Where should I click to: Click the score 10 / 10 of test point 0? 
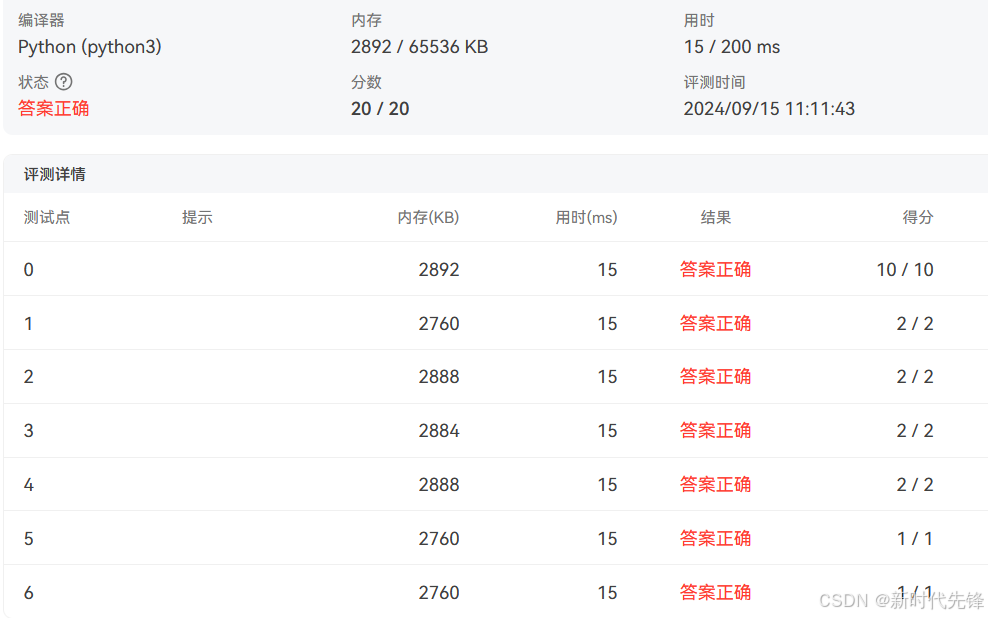pos(904,269)
